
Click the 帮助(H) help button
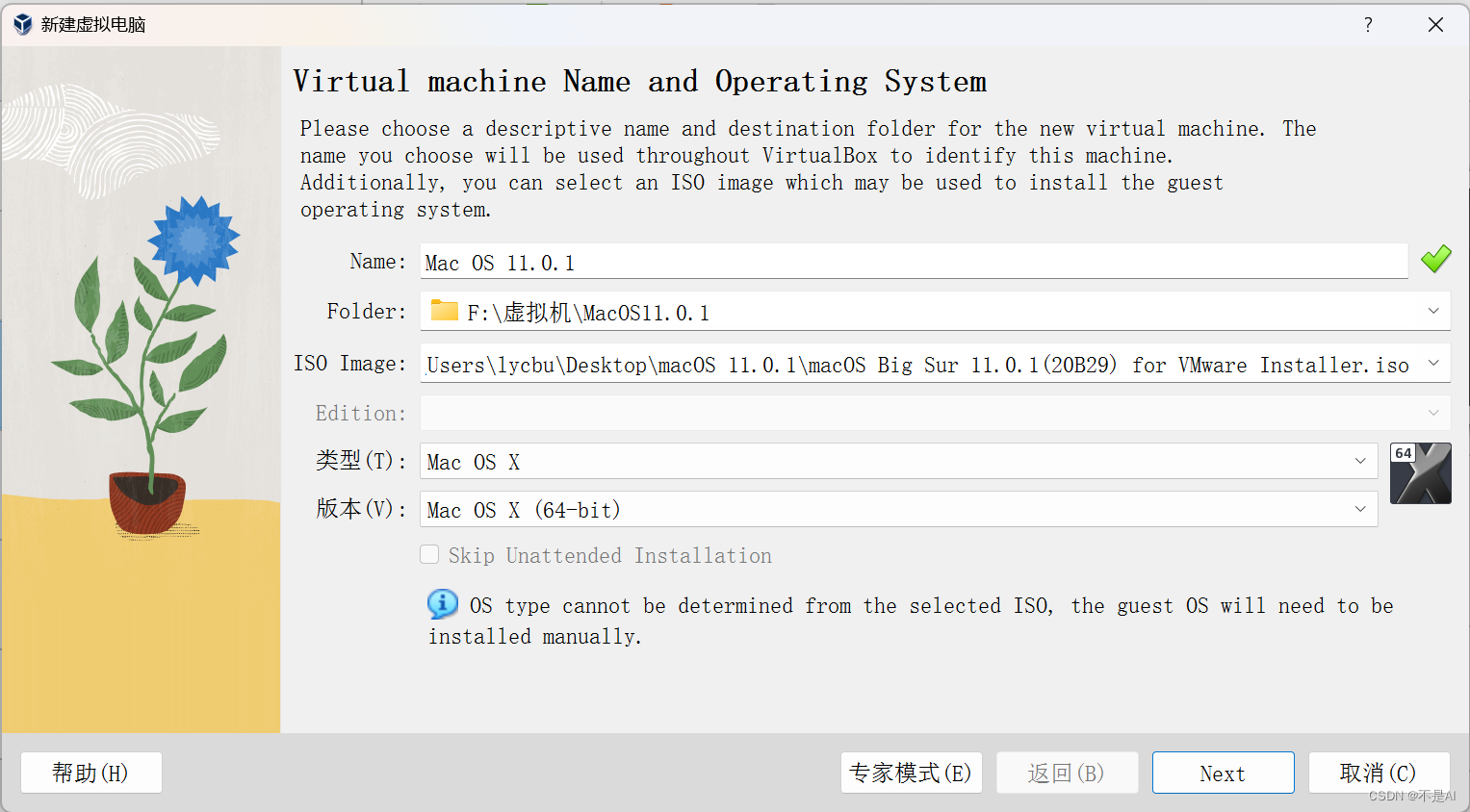pos(91,773)
